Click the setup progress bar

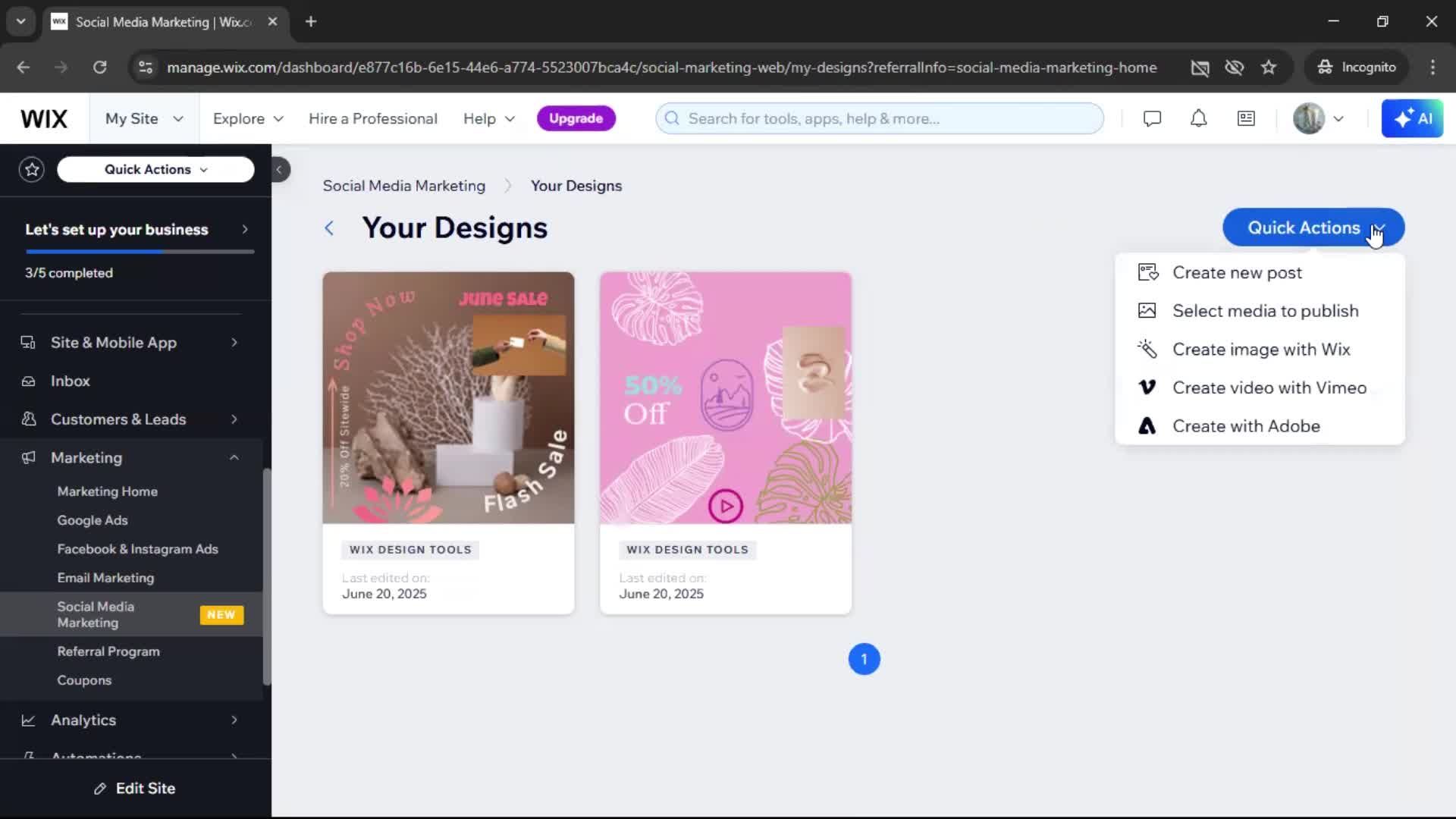pos(140,251)
